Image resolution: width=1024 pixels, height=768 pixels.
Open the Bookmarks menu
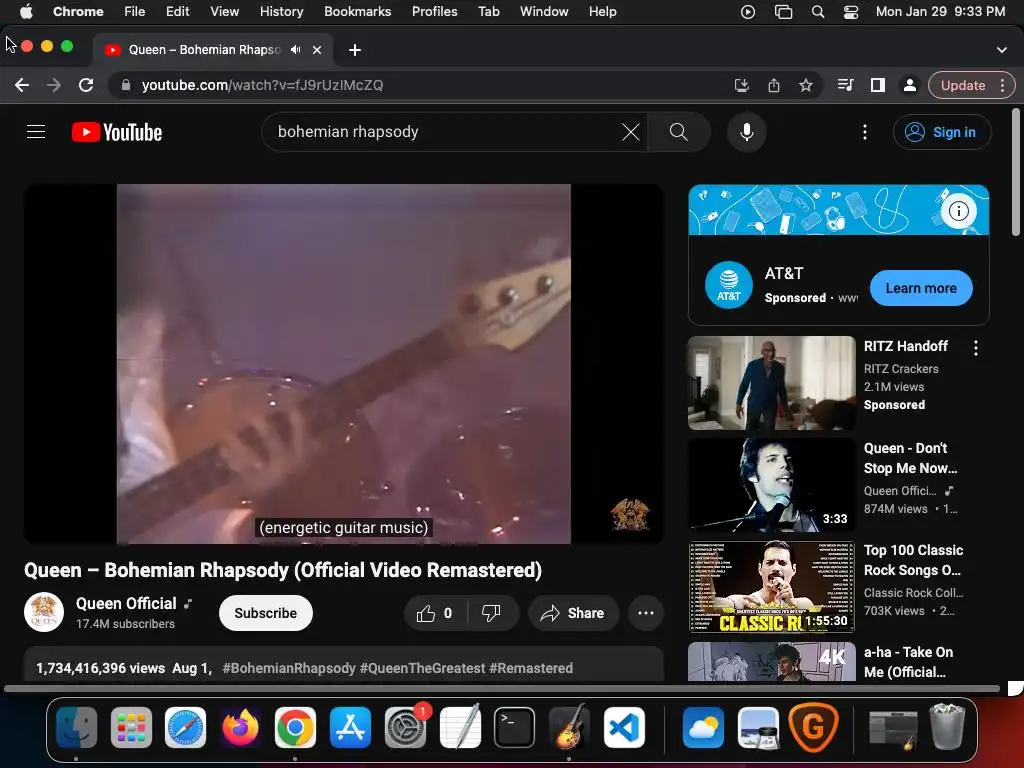[357, 11]
